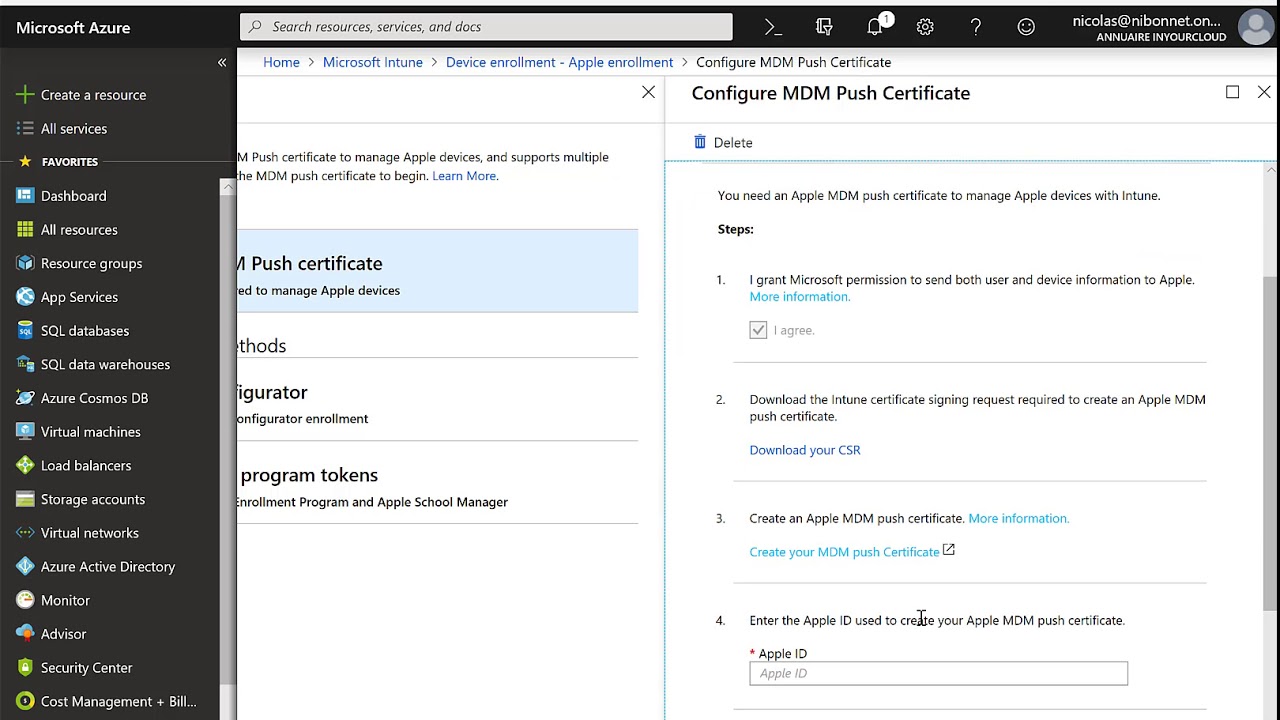Open App Services icon
Image resolution: width=1280 pixels, height=720 pixels.
pos(25,297)
